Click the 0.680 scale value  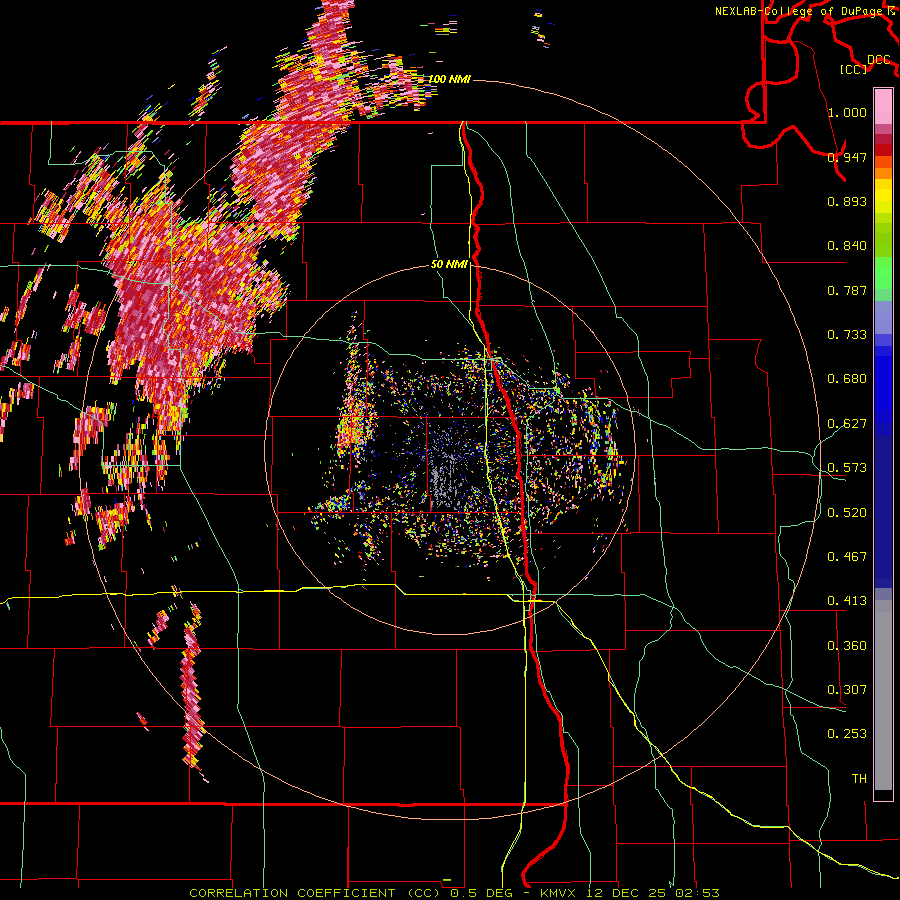pyautogui.click(x=847, y=379)
